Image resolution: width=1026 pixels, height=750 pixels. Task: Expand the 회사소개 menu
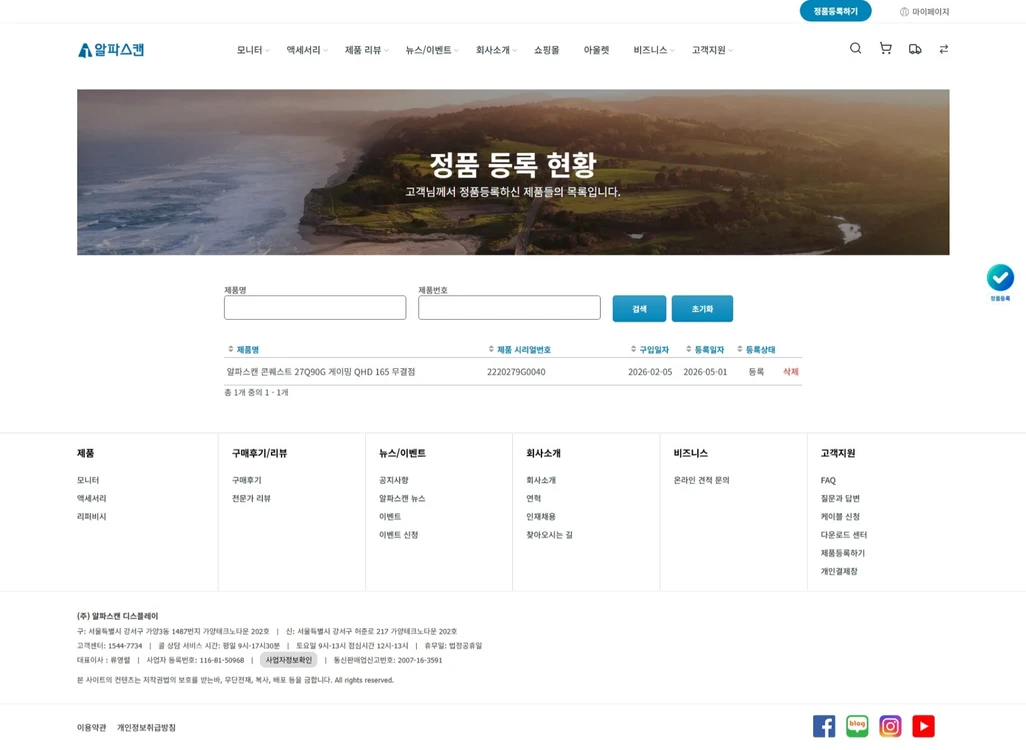point(496,50)
